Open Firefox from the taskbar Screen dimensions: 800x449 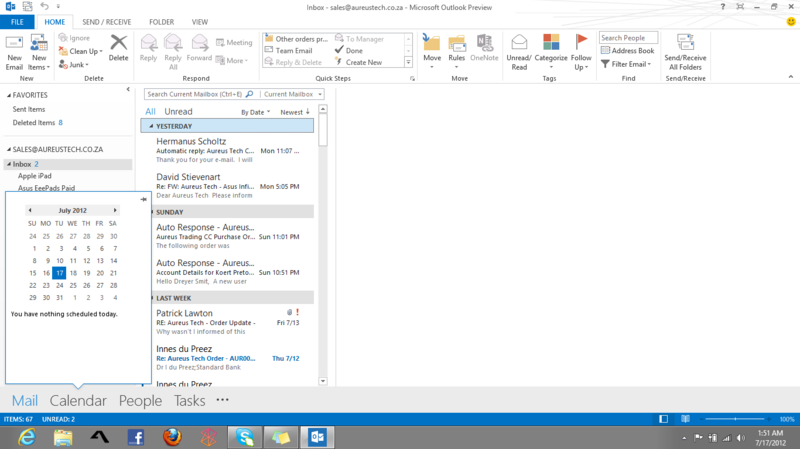tap(172, 437)
